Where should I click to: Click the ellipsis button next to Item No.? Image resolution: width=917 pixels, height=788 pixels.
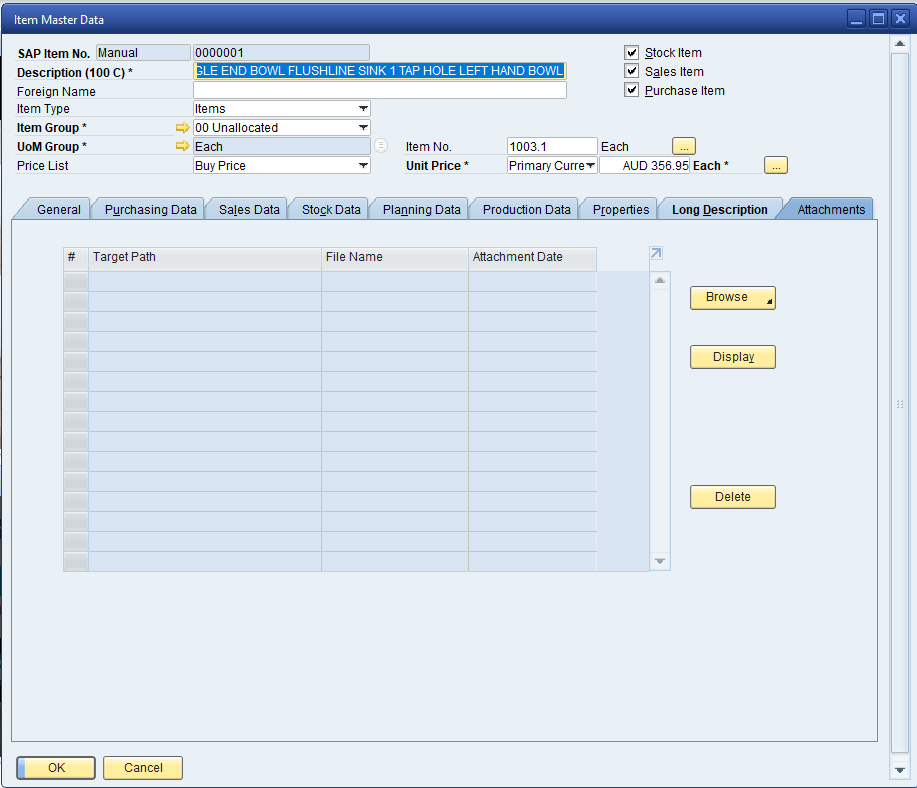pos(683,146)
